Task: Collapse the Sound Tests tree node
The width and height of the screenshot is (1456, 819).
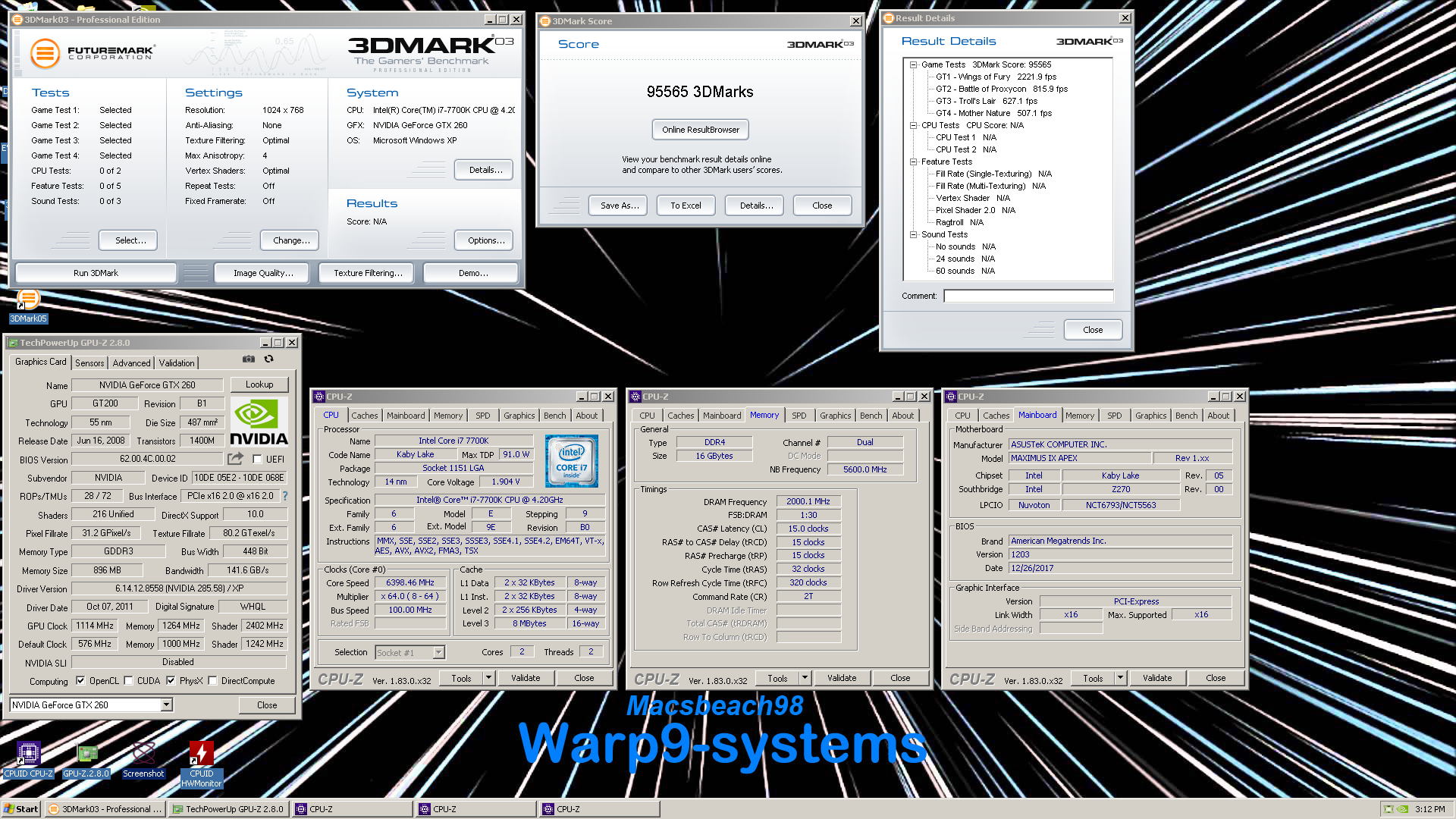Action: click(913, 235)
